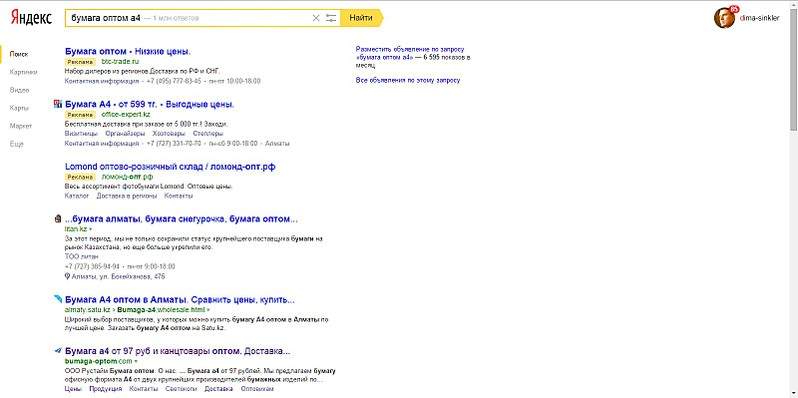
Task: Open the Светокопи sitelink
Action: 181,389
